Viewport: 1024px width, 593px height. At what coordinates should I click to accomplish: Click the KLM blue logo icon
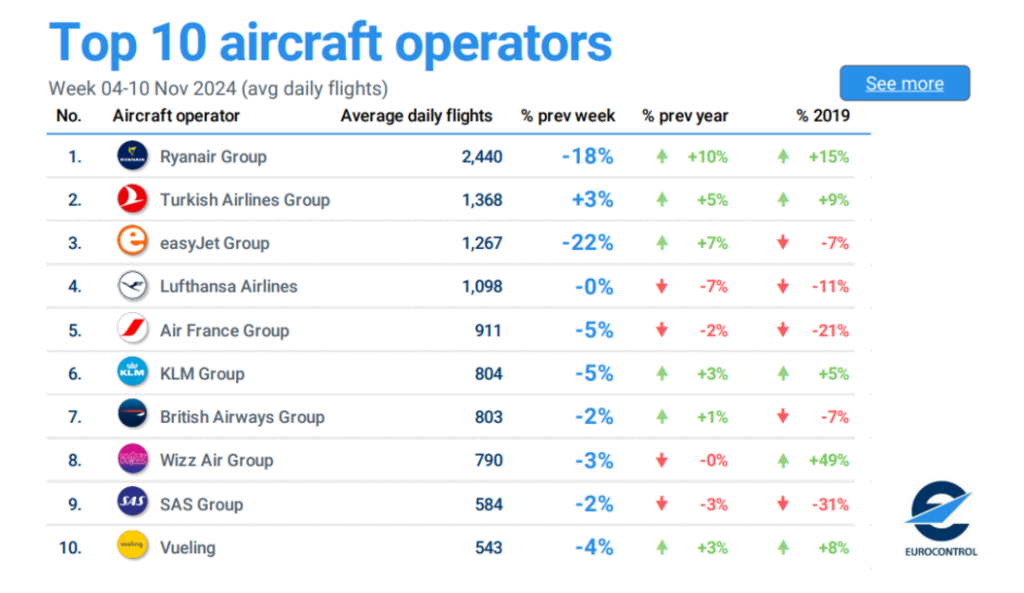132,374
